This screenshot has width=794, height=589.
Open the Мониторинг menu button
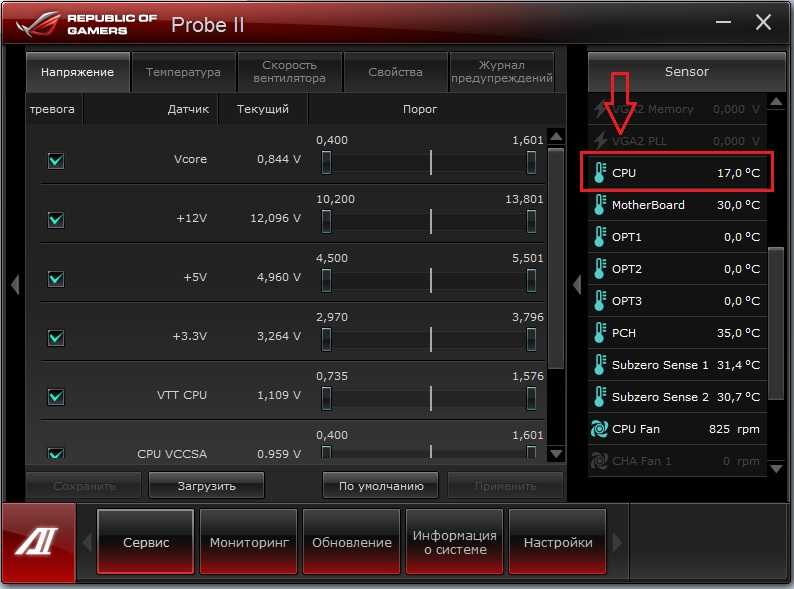[249, 542]
